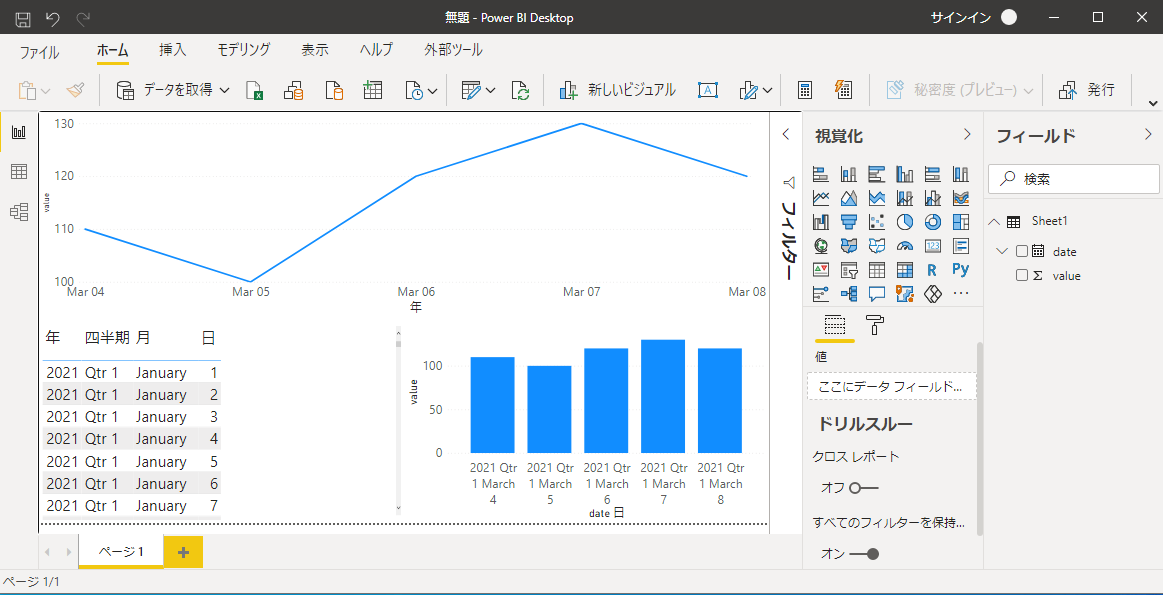Switch to data view in left sidebar
The image size is (1163, 595).
point(20,171)
